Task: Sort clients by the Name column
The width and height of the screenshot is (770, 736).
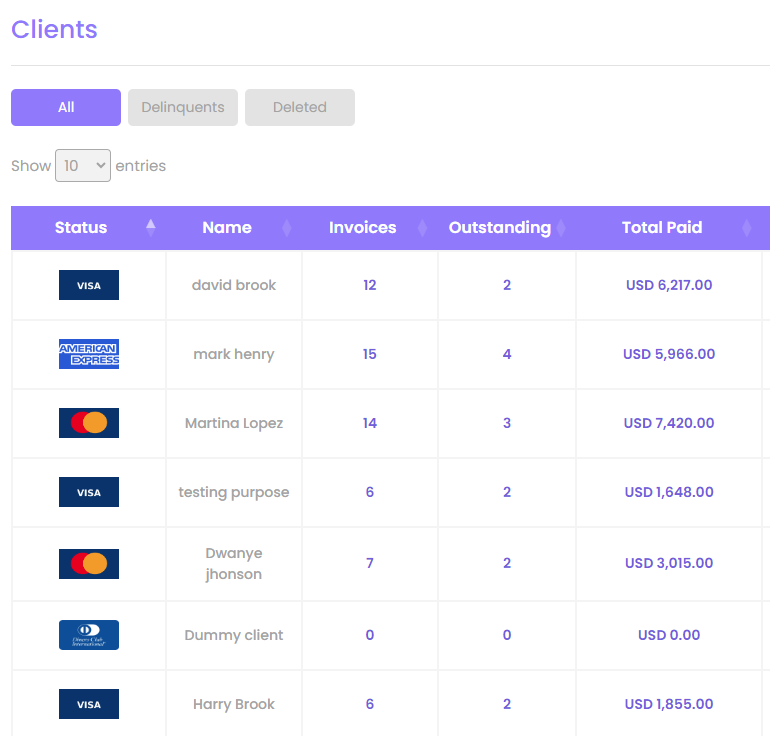Action: click(x=227, y=228)
